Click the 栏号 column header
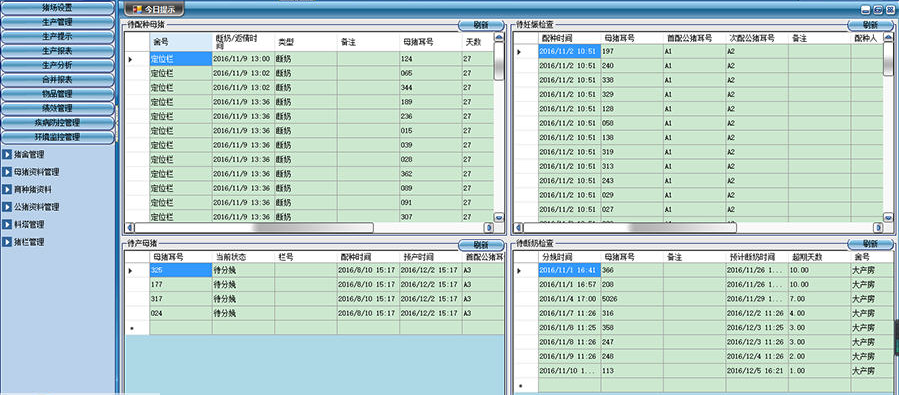This screenshot has width=899, height=395. point(306,257)
